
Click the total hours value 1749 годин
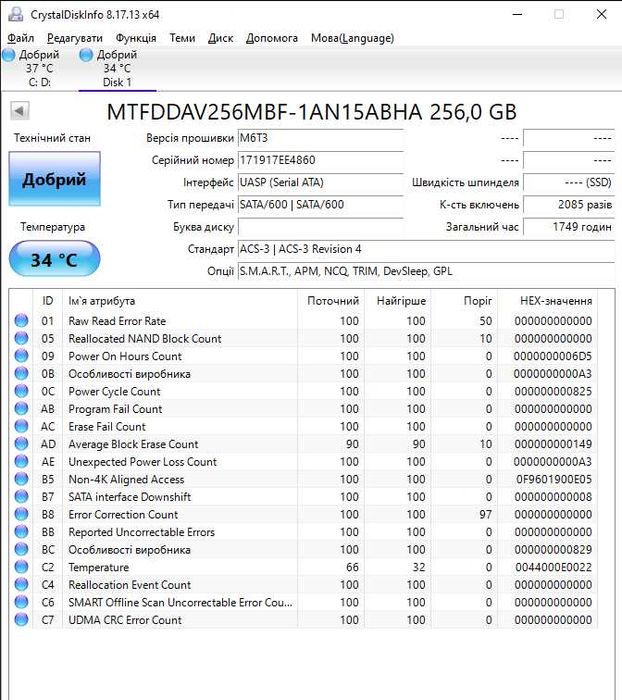(569, 227)
